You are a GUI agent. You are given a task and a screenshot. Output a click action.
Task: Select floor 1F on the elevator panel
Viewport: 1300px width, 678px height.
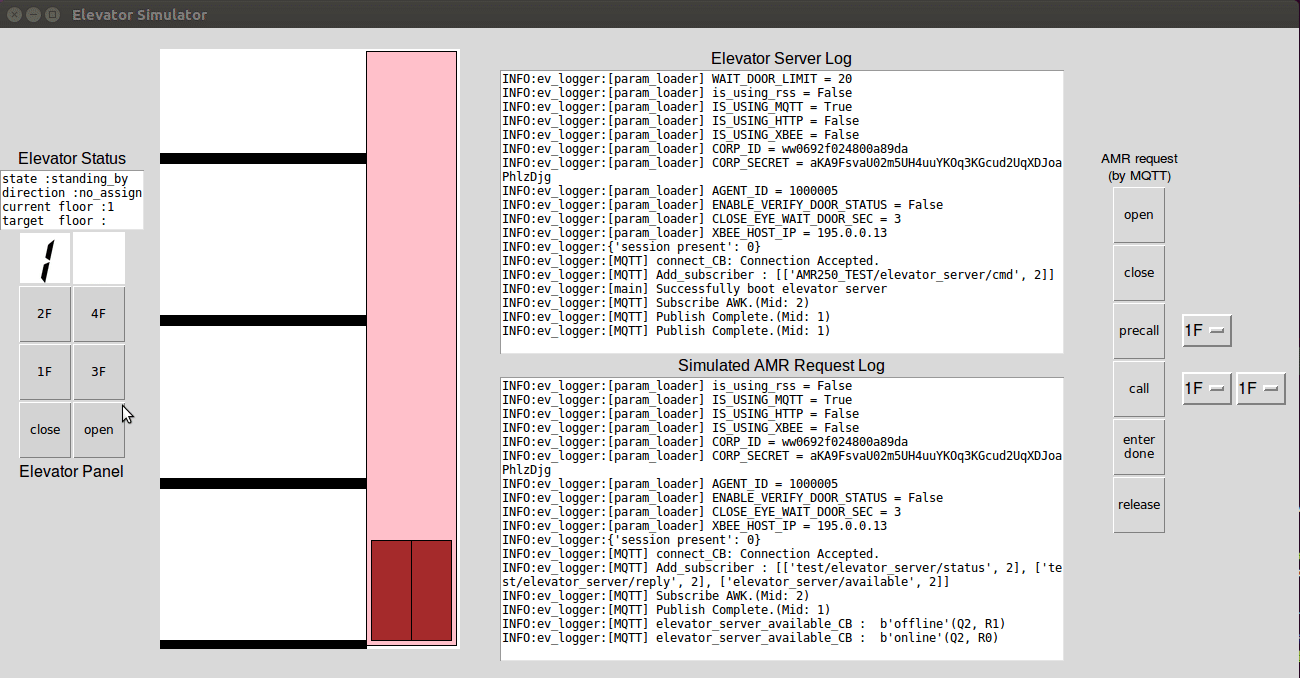(45, 372)
